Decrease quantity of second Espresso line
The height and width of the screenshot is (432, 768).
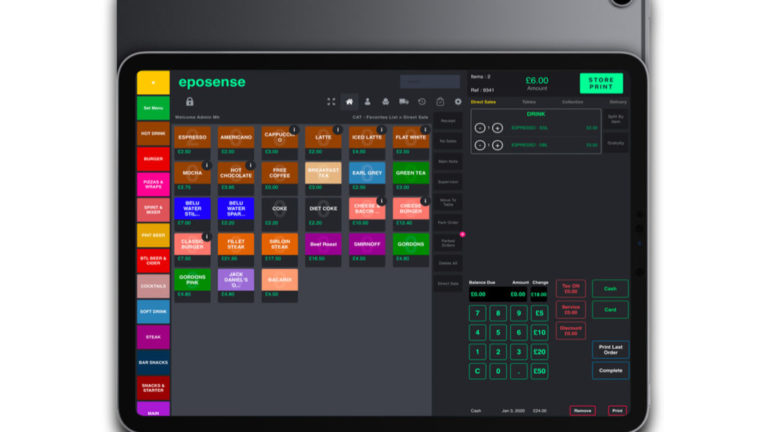[x=480, y=145]
